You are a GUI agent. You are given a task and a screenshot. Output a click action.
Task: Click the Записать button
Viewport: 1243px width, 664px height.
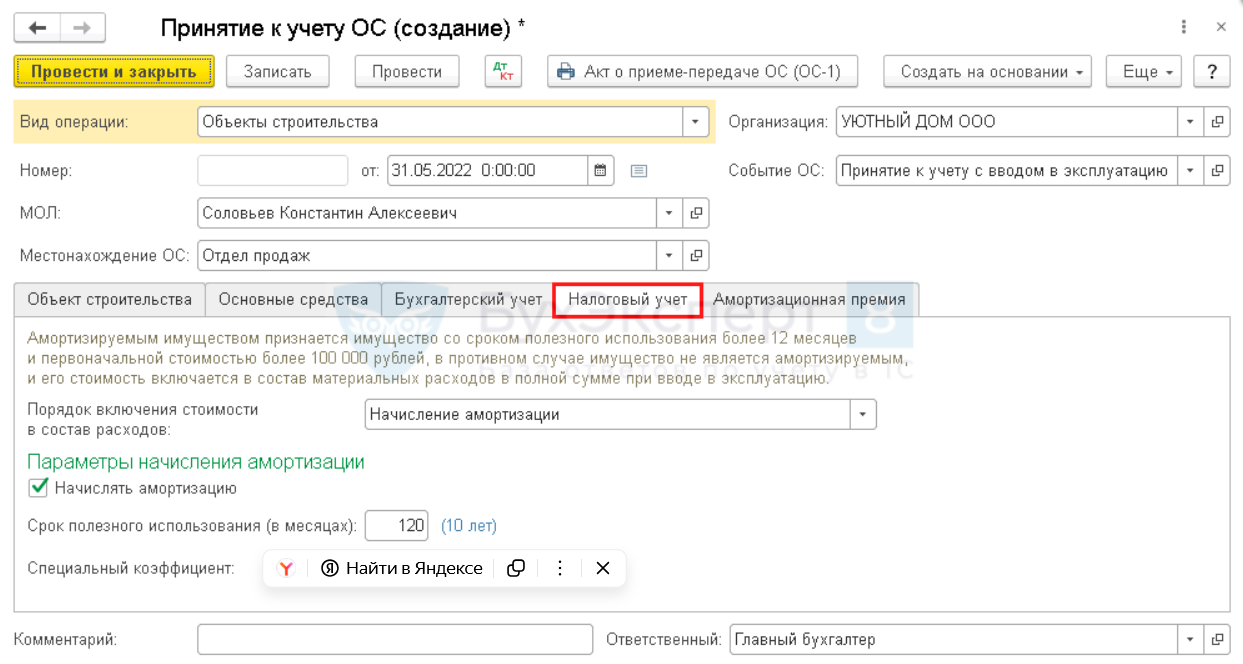point(277,72)
